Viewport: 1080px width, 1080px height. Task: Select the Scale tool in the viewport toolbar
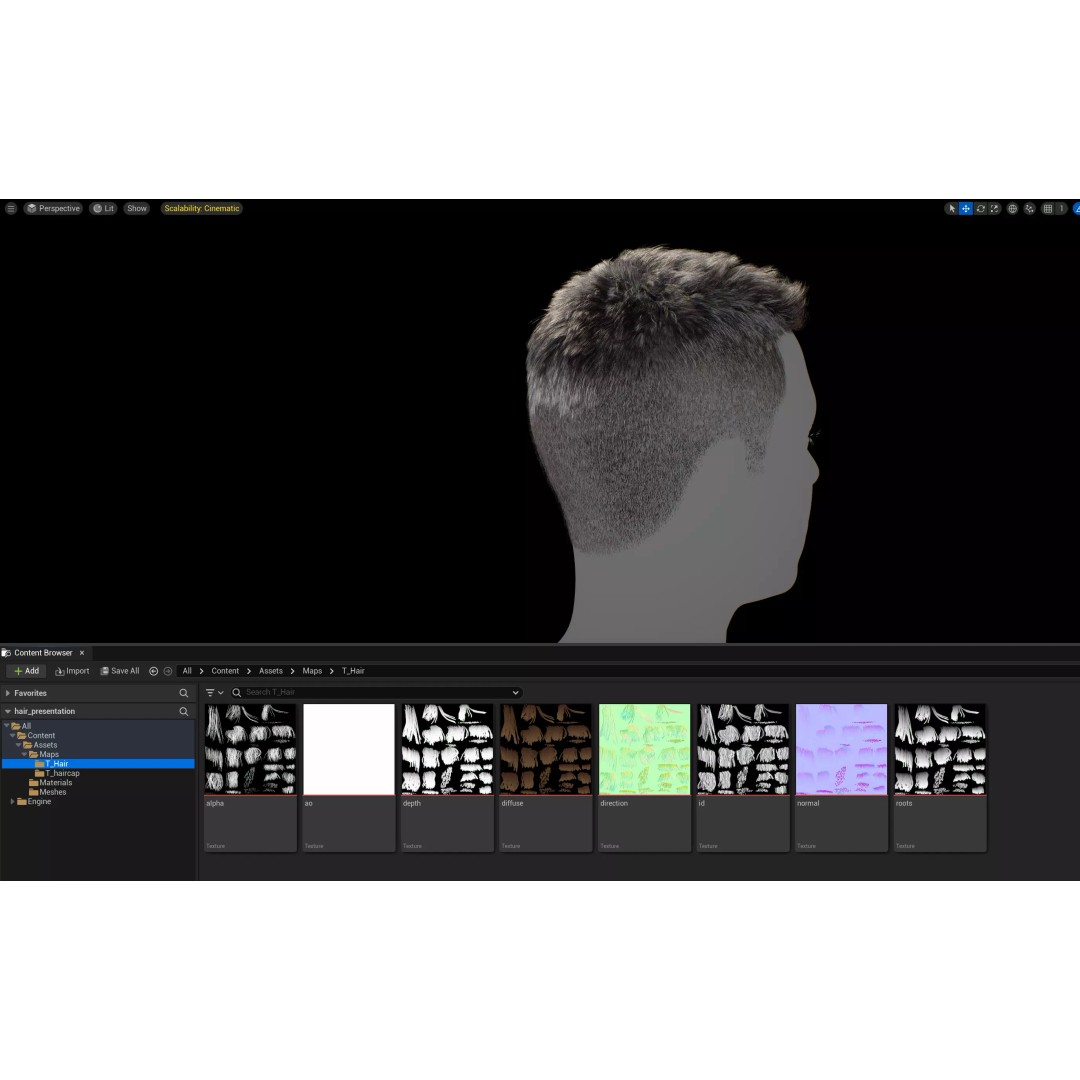(995, 209)
